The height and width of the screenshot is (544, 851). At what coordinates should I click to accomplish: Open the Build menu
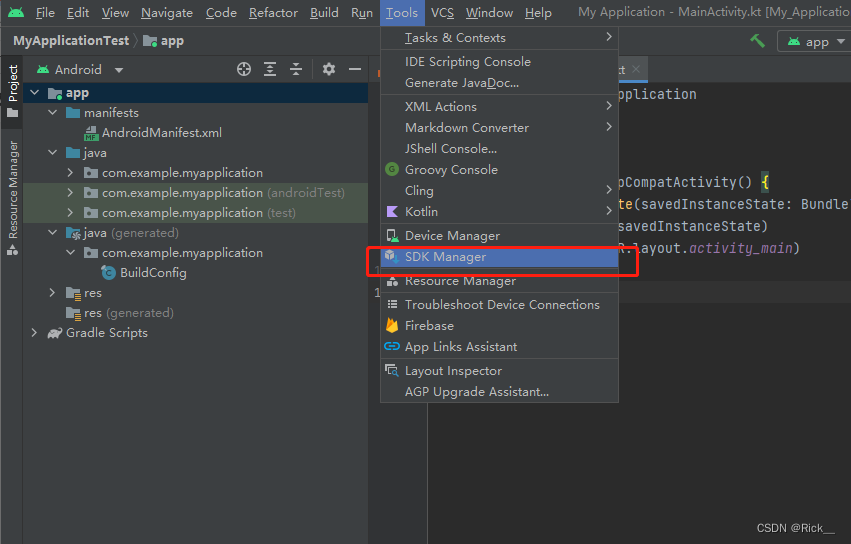324,12
